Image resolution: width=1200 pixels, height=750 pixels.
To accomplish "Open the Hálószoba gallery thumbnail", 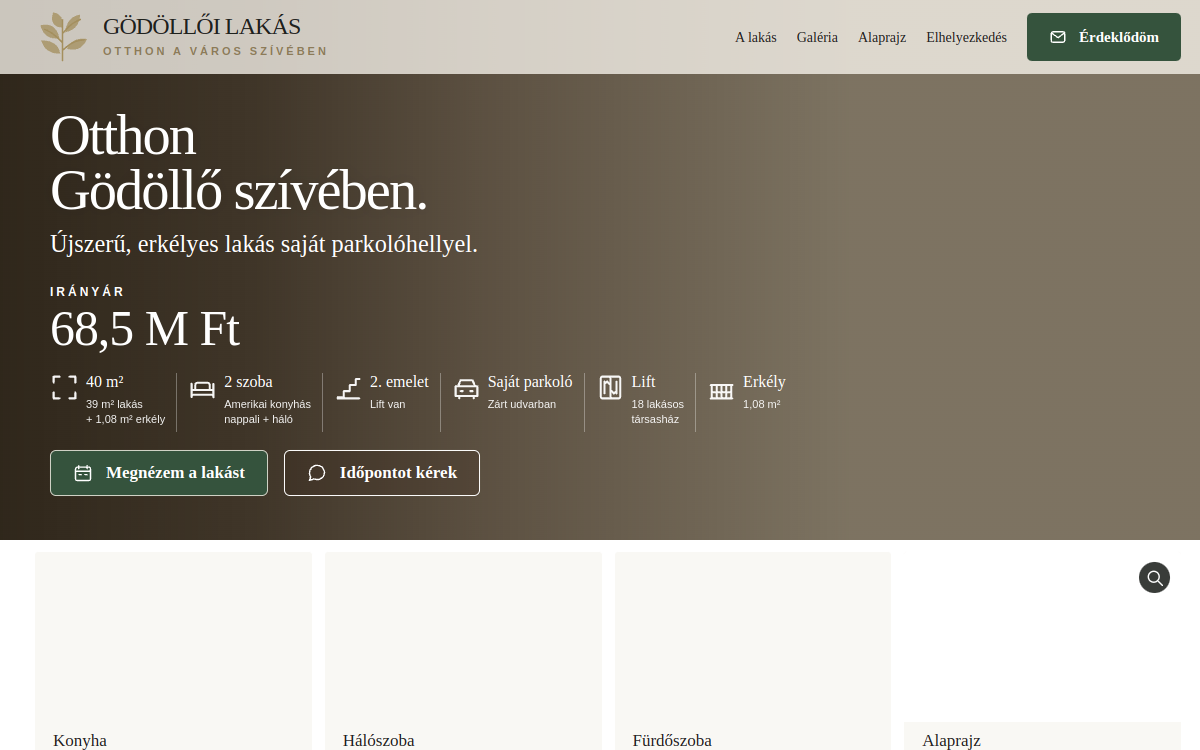I will click(x=463, y=651).
